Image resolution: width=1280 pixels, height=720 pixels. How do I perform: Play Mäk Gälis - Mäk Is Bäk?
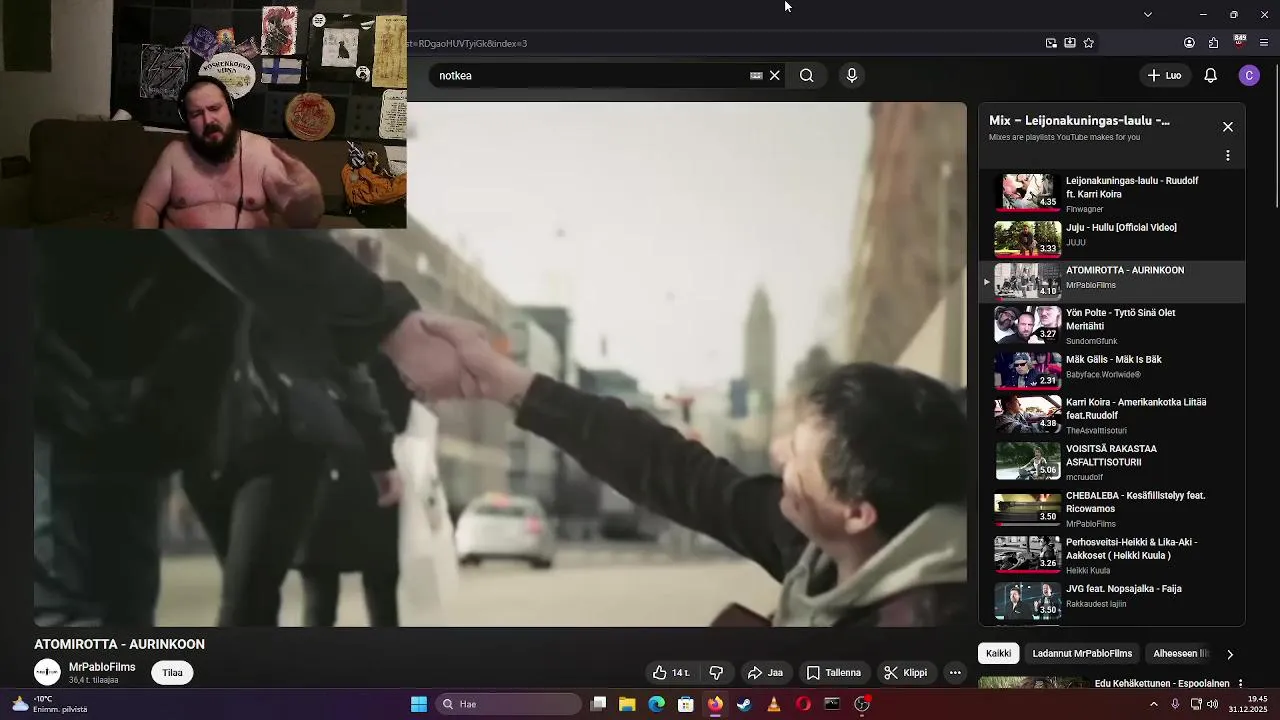pyautogui.click(x=1112, y=370)
